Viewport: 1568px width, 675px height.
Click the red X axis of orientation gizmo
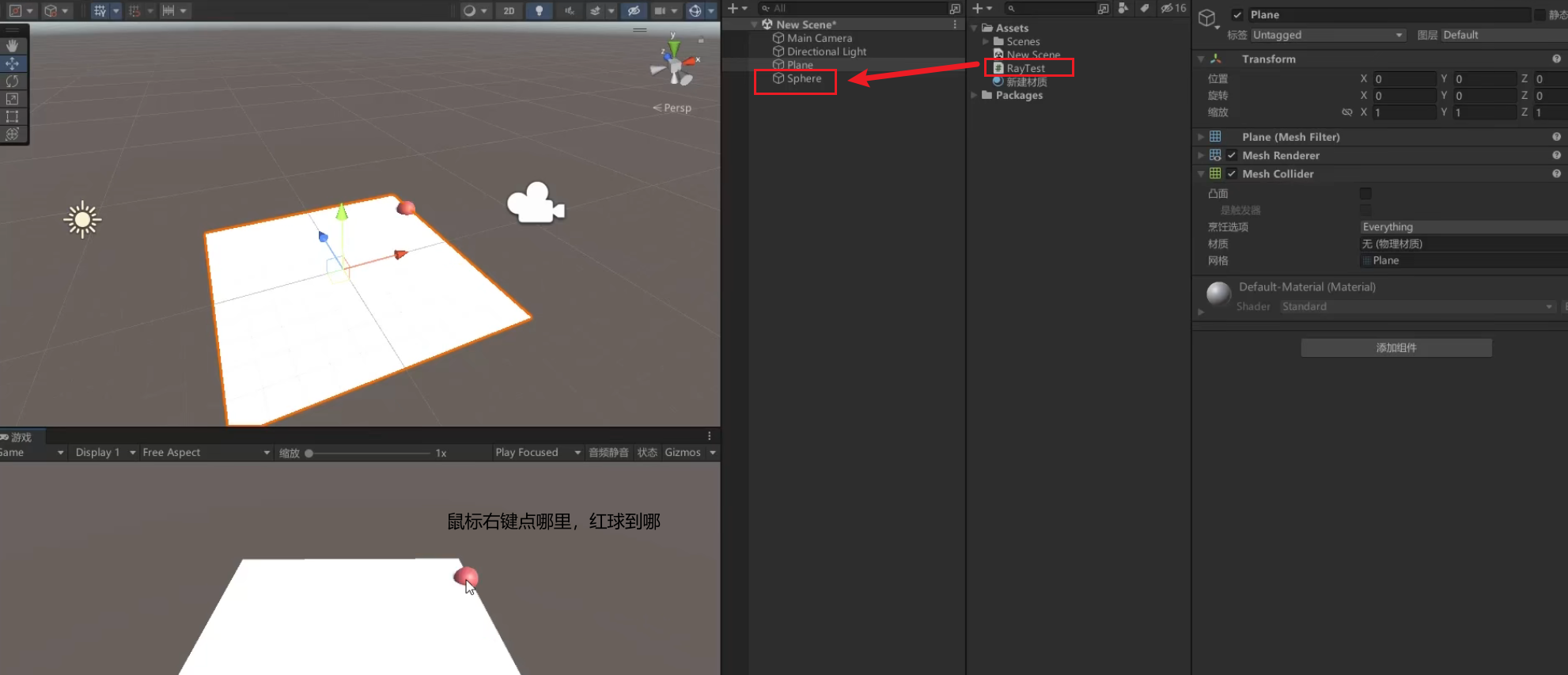[691, 60]
